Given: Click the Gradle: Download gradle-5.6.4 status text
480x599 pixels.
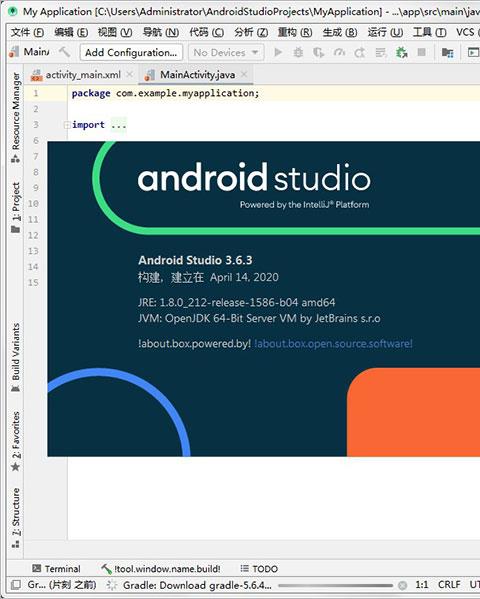Looking at the screenshot, I should (197, 585).
